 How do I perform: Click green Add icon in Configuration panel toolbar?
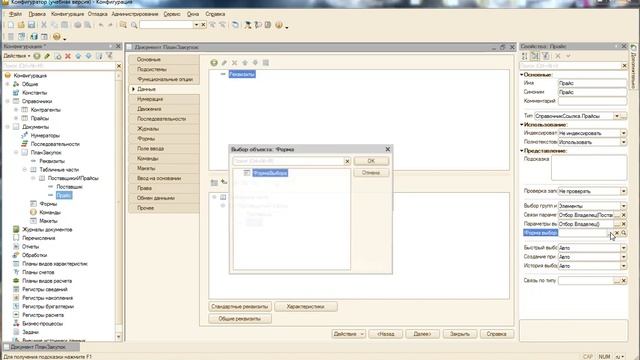pos(37,56)
